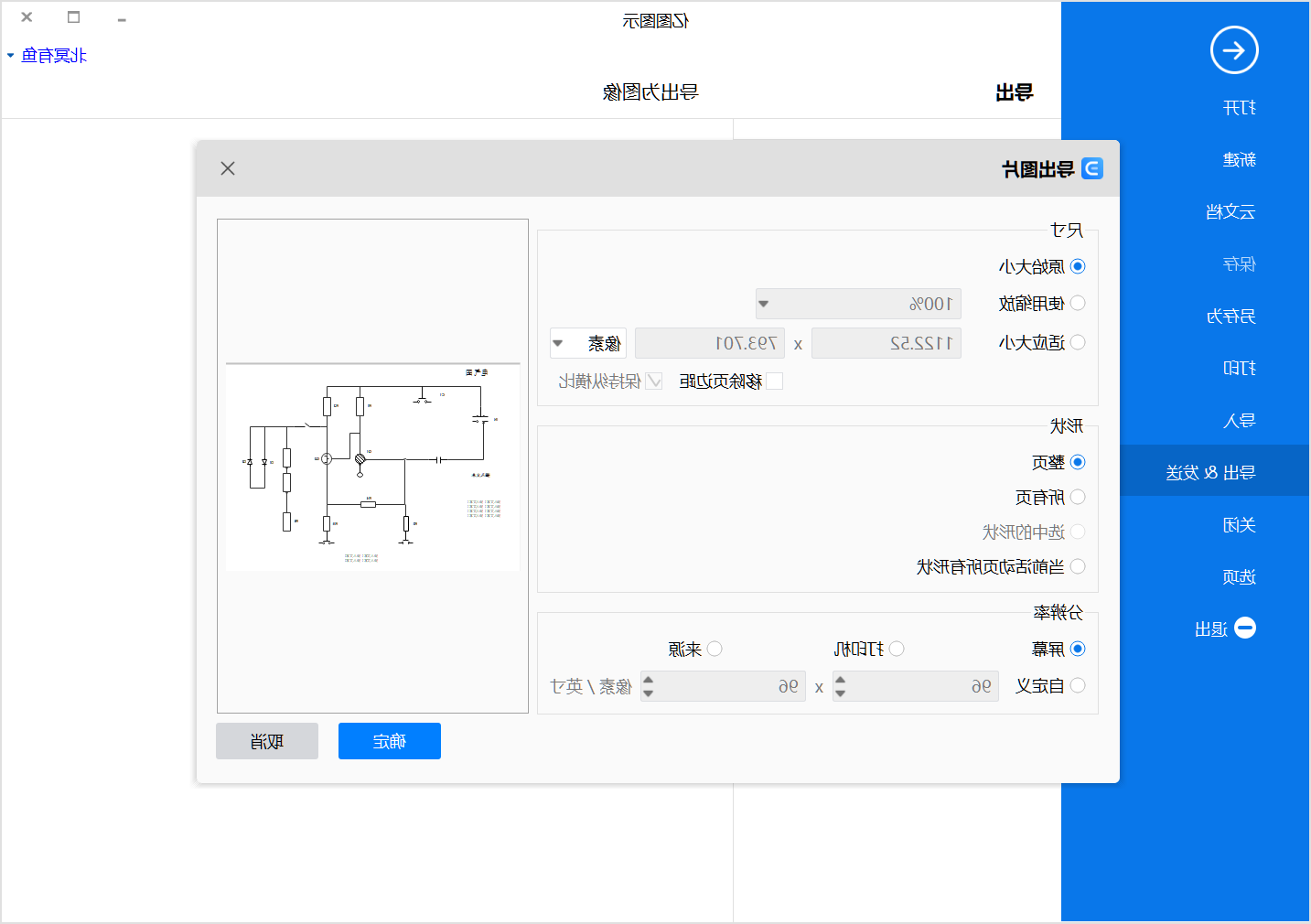Select the 当前活动页所有形状 radio button
This screenshot has height=924, width=1311.
[1078, 566]
